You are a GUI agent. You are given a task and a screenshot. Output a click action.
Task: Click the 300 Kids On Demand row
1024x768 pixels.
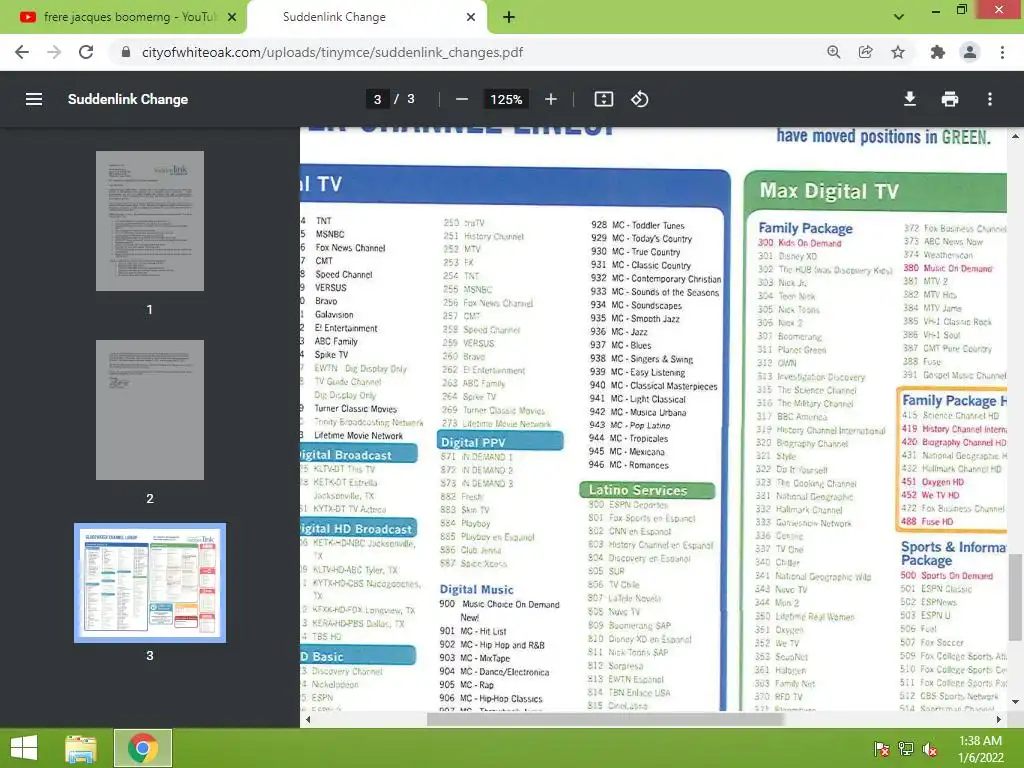[x=800, y=243]
